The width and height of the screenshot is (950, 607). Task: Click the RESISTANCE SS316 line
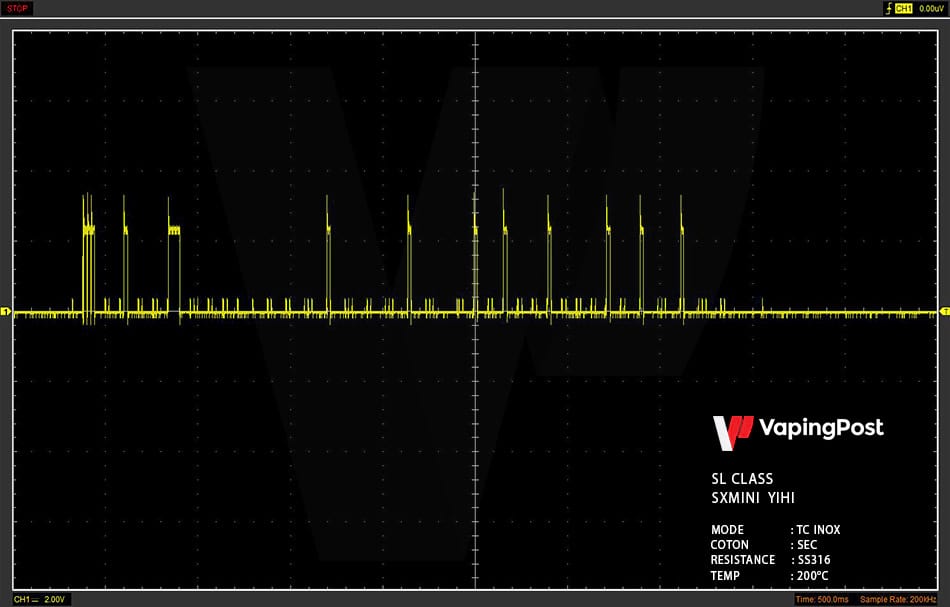click(771, 560)
